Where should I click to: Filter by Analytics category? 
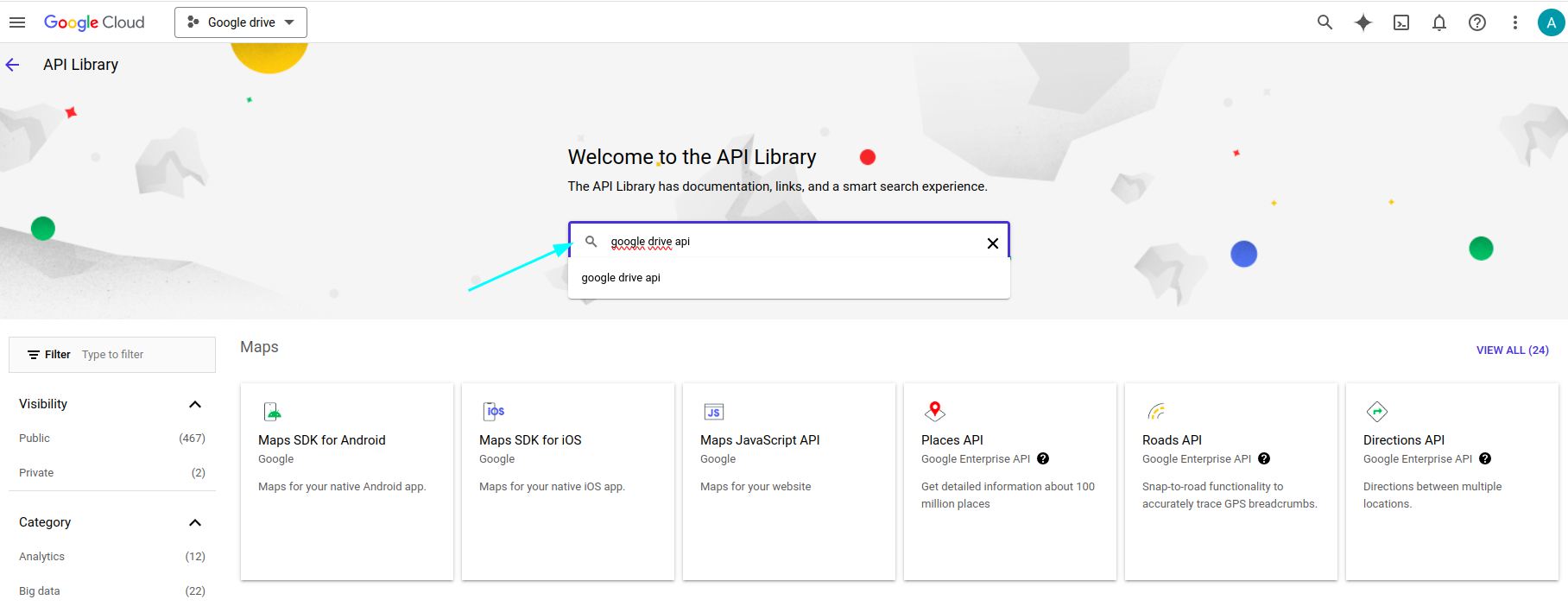coord(41,557)
